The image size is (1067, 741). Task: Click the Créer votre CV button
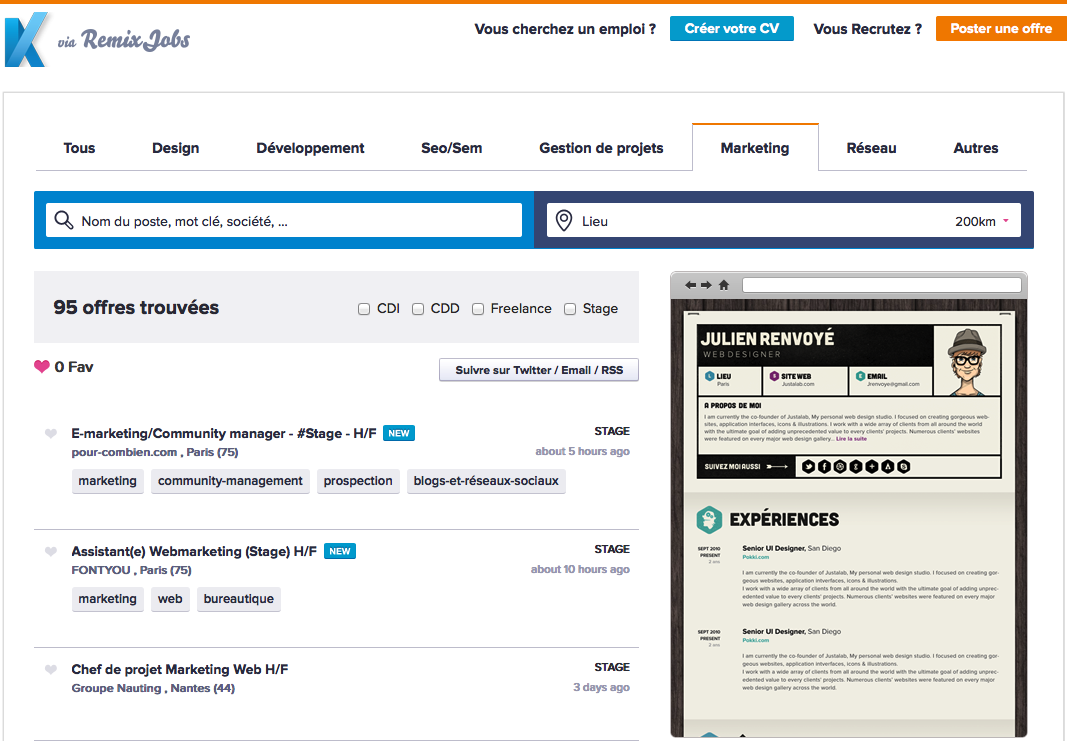[x=731, y=29]
